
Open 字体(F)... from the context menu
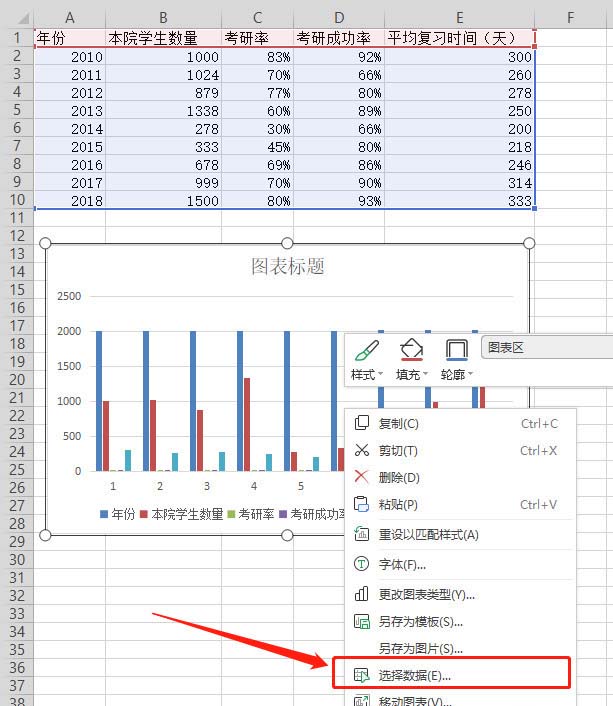[460, 564]
